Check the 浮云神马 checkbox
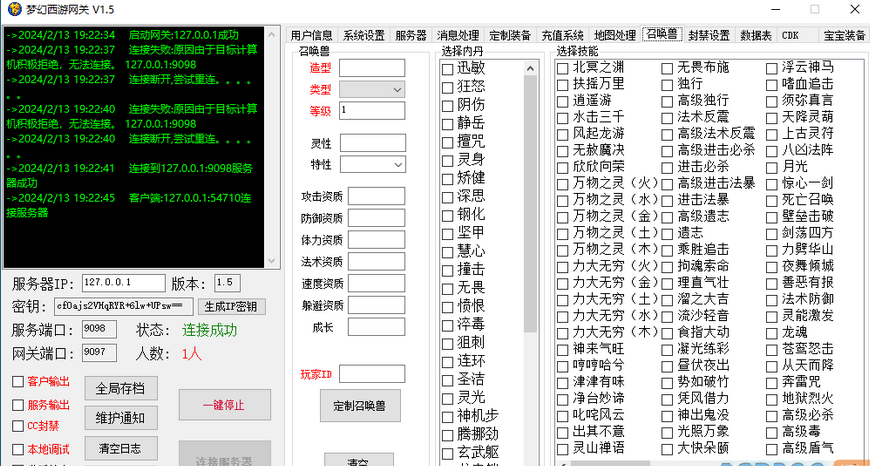Screen dimensions: 870x466 (x=771, y=68)
